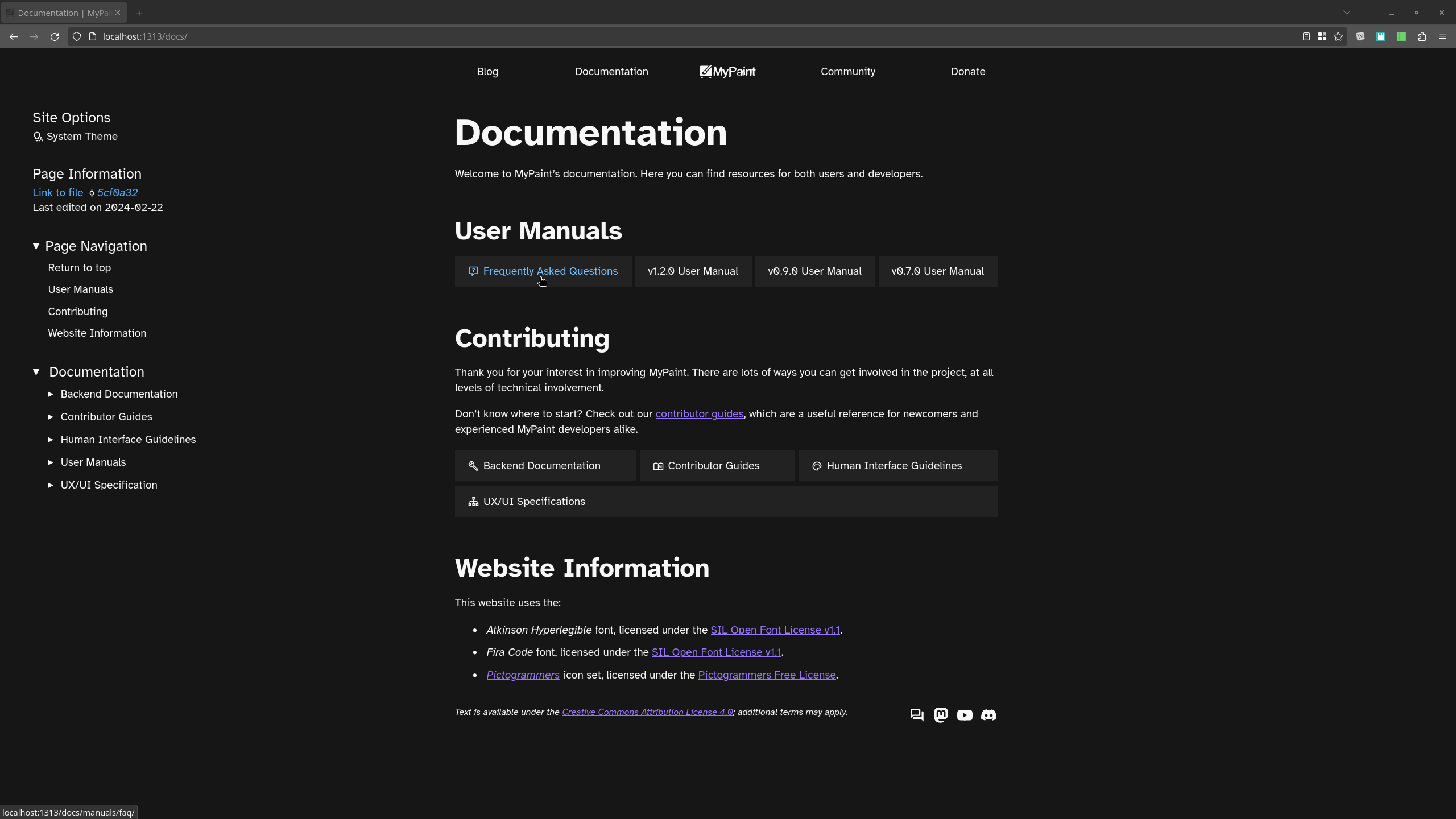The width and height of the screenshot is (1456, 819).
Task: Click the browser address bar
Action: pyautogui.click(x=682, y=36)
